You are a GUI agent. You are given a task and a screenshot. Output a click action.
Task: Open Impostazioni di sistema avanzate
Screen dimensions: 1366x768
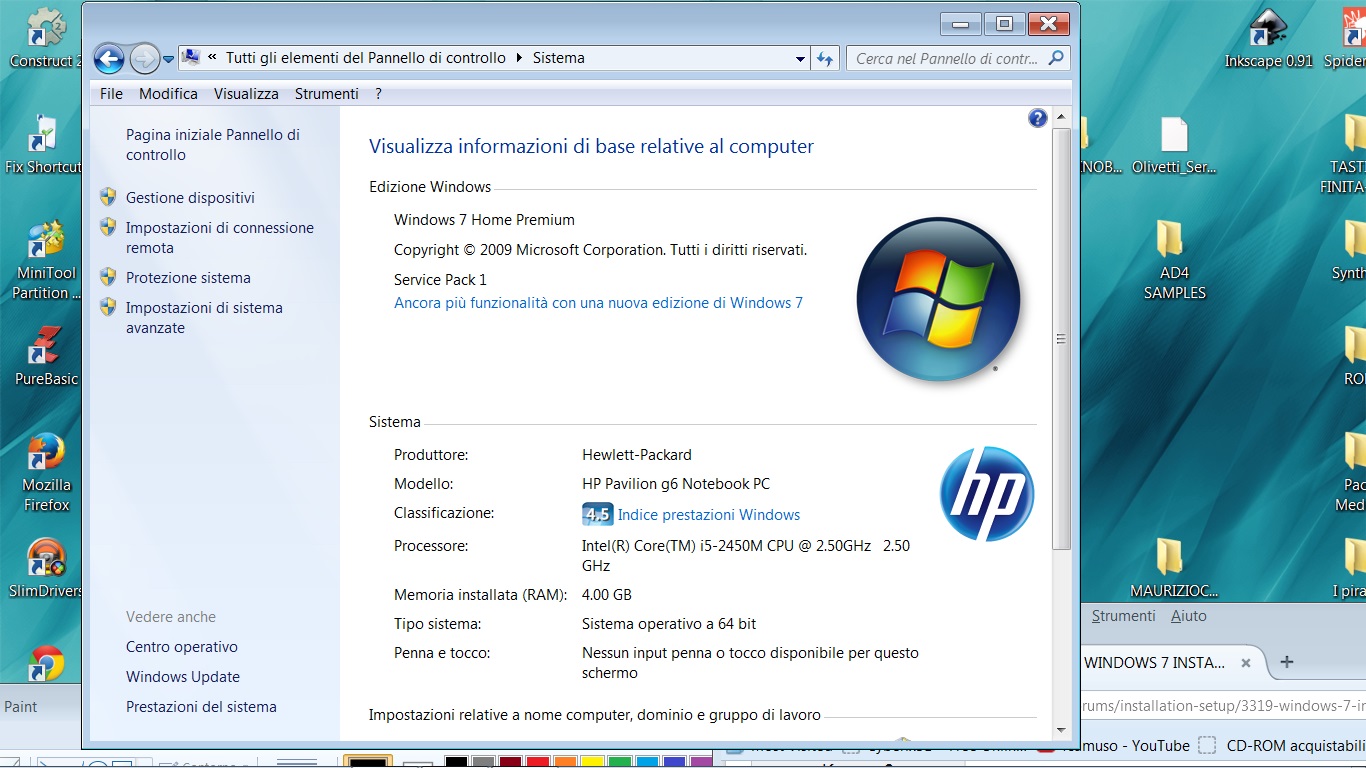click(x=204, y=317)
